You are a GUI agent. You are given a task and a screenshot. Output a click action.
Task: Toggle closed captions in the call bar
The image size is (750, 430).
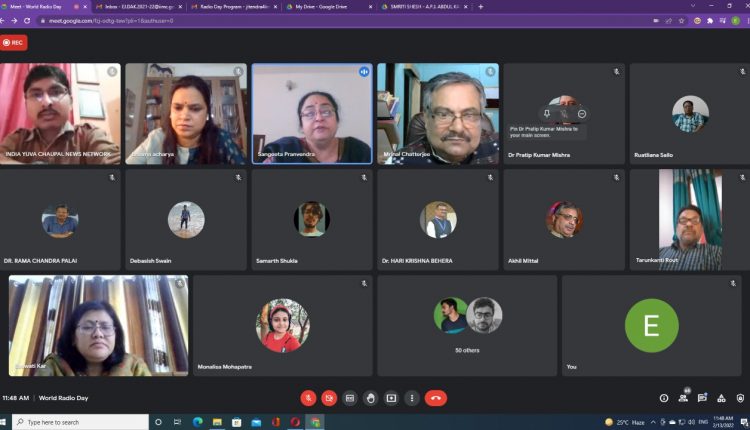[x=350, y=398]
